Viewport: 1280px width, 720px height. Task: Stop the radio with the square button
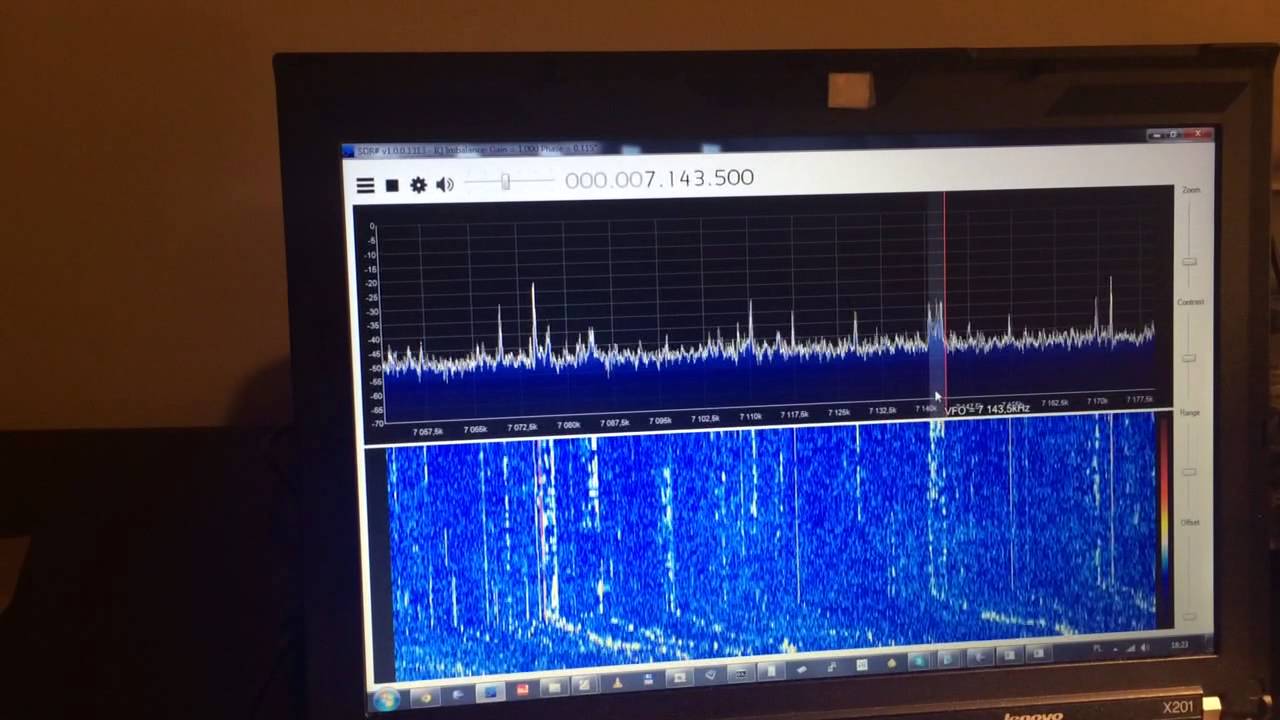(x=392, y=185)
